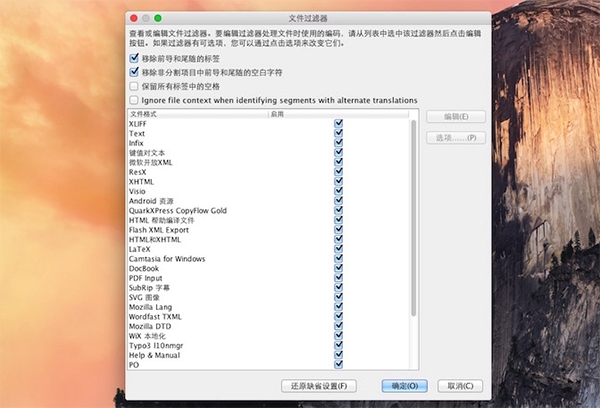Select the DocBook filter row
This screenshot has height=408, width=600.
pos(269,268)
